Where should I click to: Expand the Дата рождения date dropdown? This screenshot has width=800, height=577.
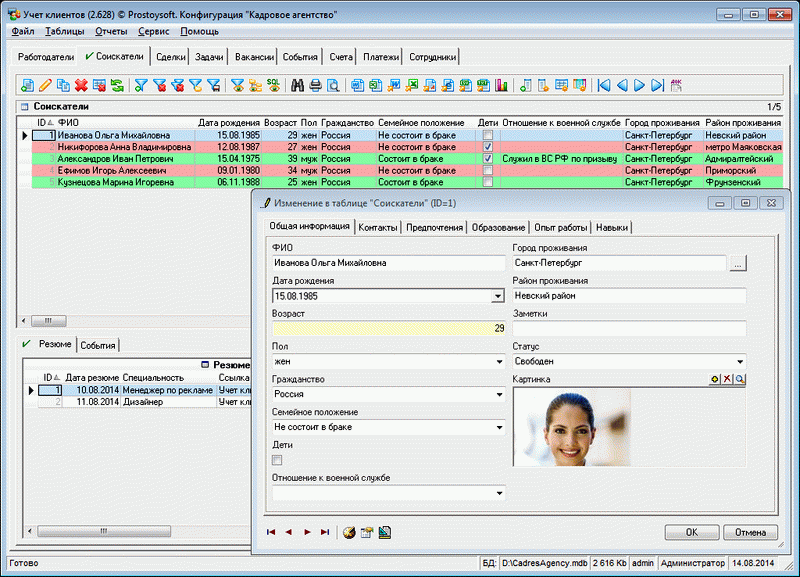[498, 297]
